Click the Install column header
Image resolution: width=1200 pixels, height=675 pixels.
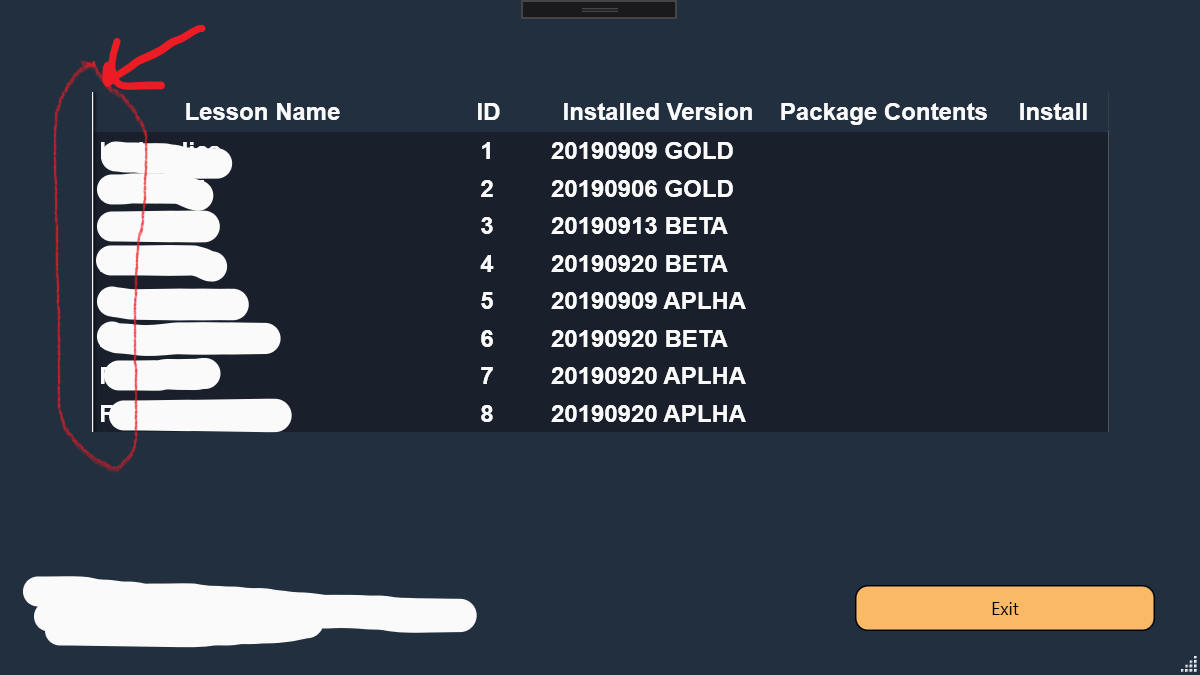pyautogui.click(x=1053, y=112)
